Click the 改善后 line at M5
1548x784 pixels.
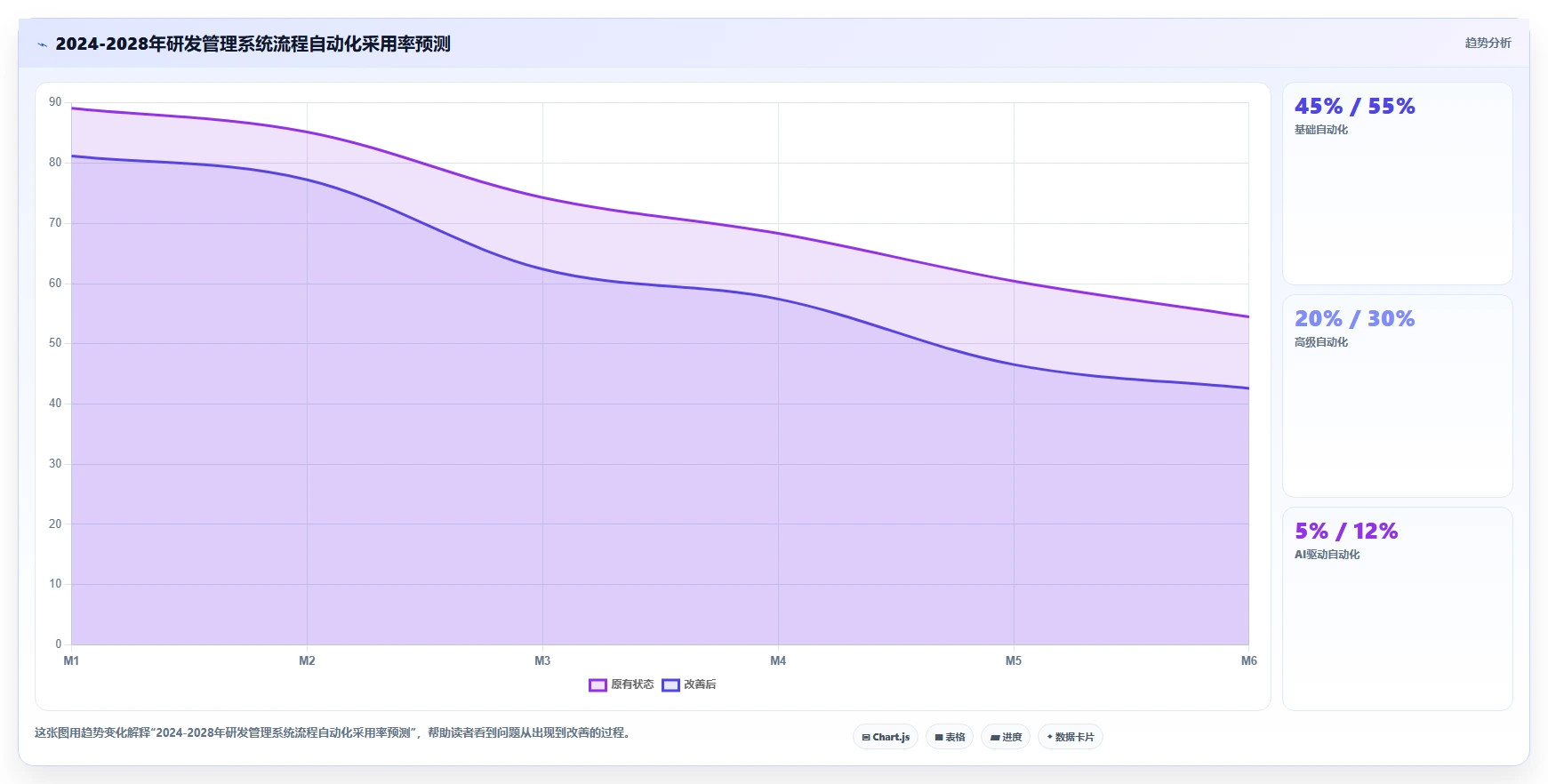(x=1014, y=364)
